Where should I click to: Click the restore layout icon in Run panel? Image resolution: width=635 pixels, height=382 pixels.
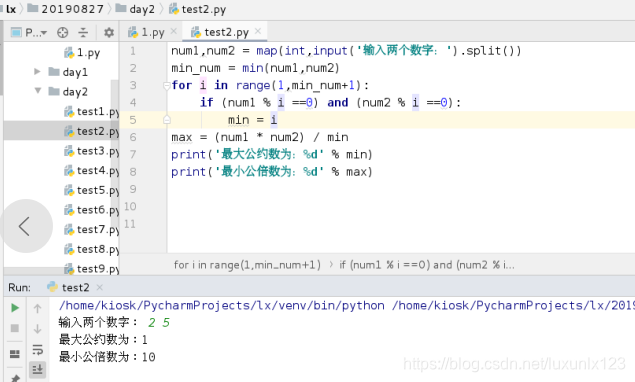(x=15, y=354)
